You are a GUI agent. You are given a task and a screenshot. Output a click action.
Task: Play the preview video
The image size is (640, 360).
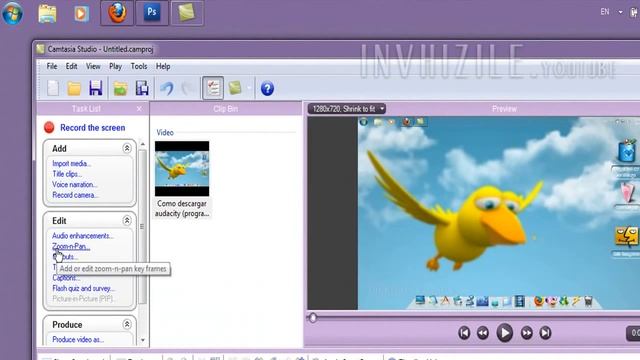click(x=504, y=333)
